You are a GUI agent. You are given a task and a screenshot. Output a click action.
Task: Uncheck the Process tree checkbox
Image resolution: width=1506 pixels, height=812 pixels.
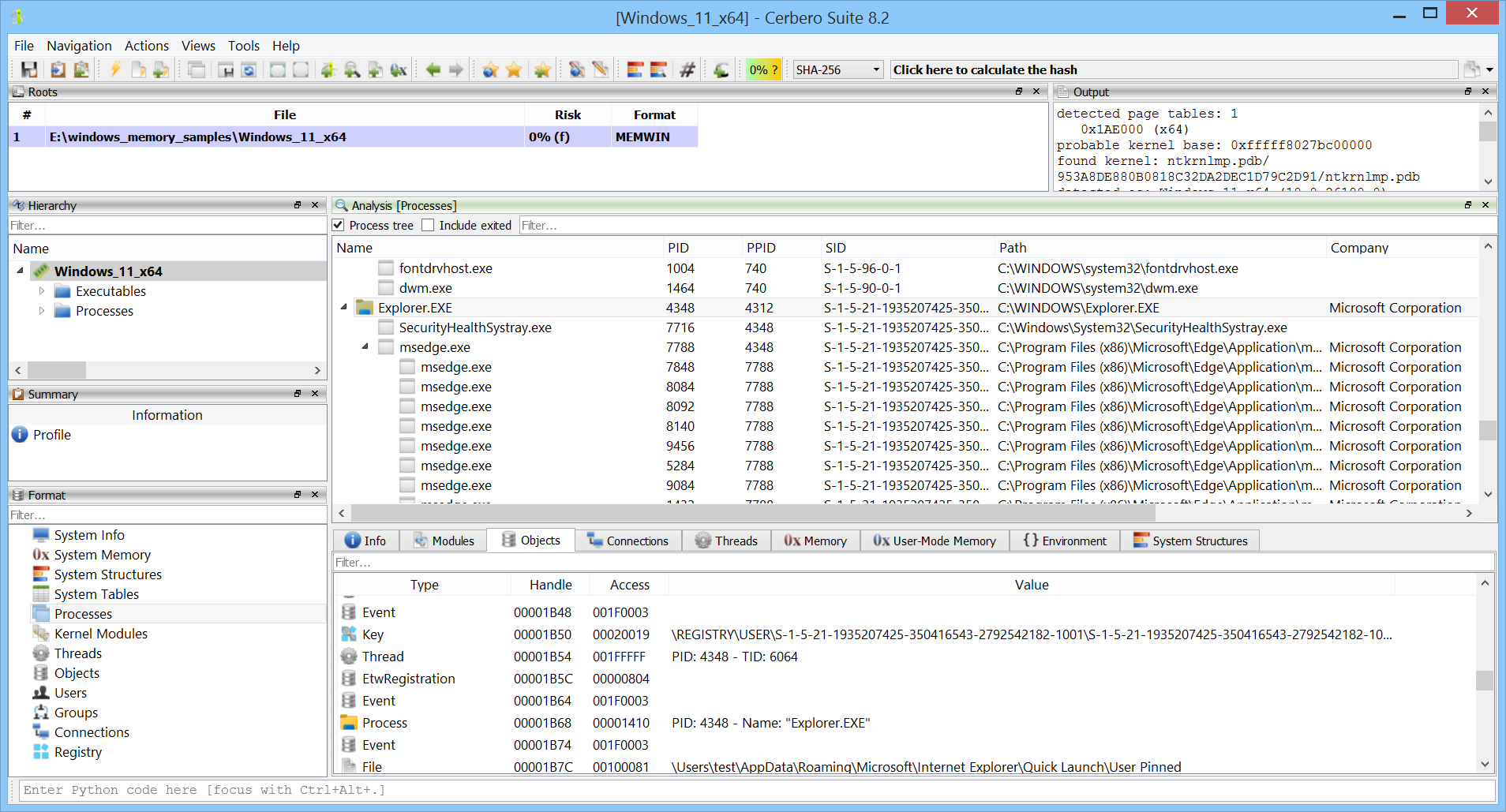[x=339, y=226]
